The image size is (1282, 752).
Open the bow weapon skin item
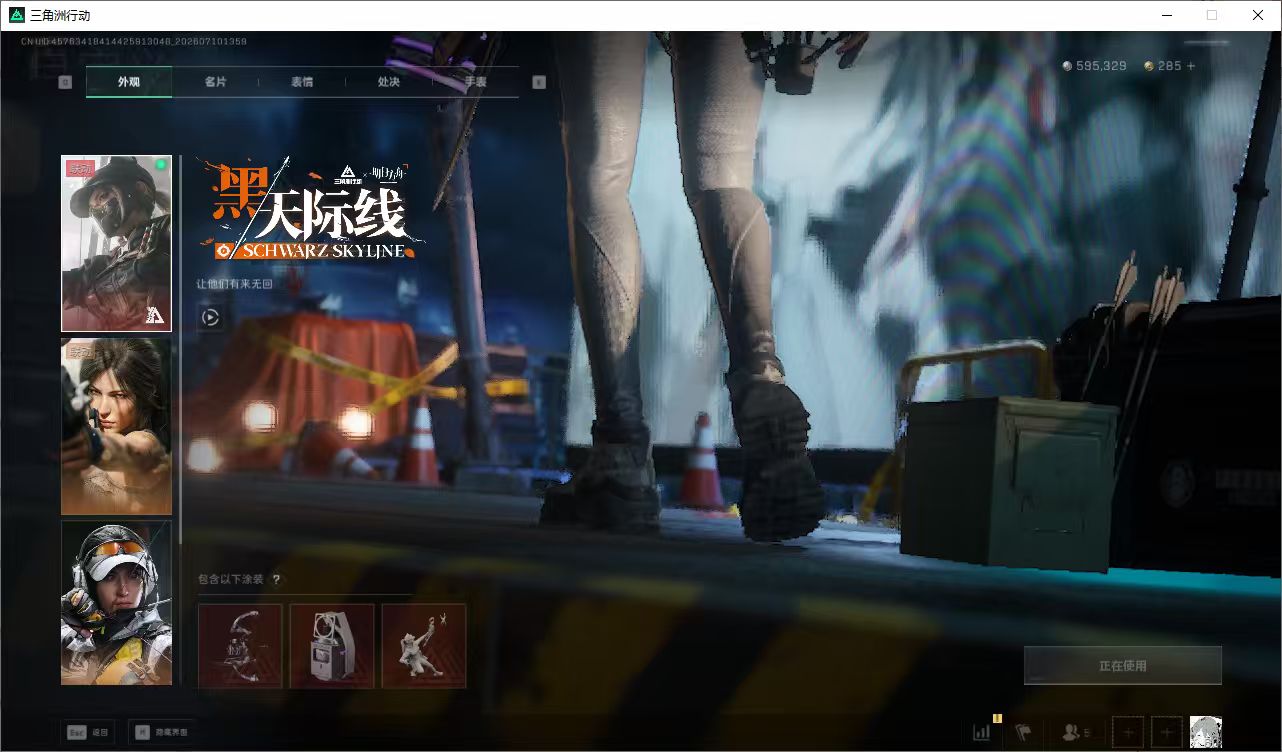tap(240, 646)
